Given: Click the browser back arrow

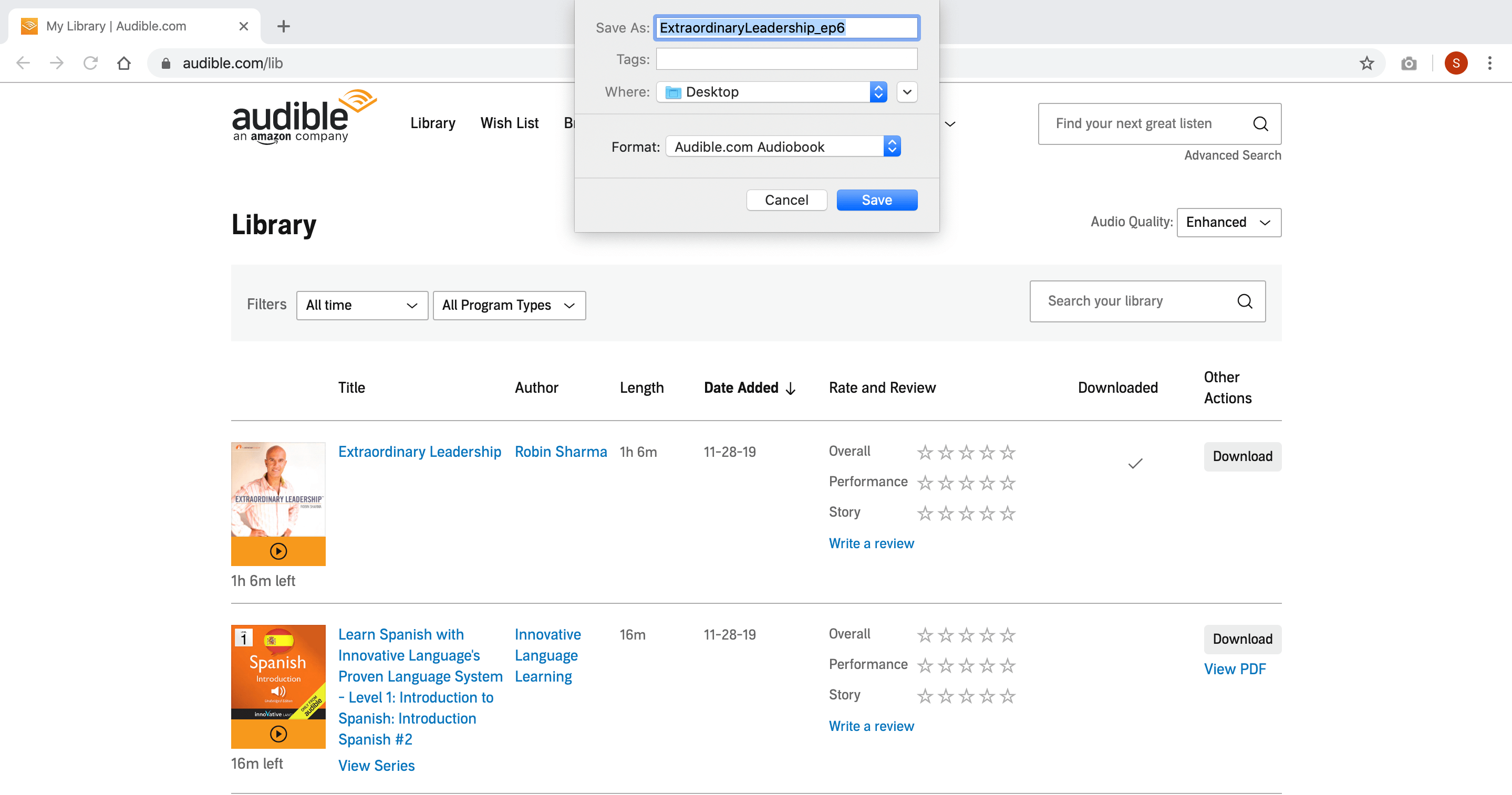Looking at the screenshot, I should tap(23, 63).
